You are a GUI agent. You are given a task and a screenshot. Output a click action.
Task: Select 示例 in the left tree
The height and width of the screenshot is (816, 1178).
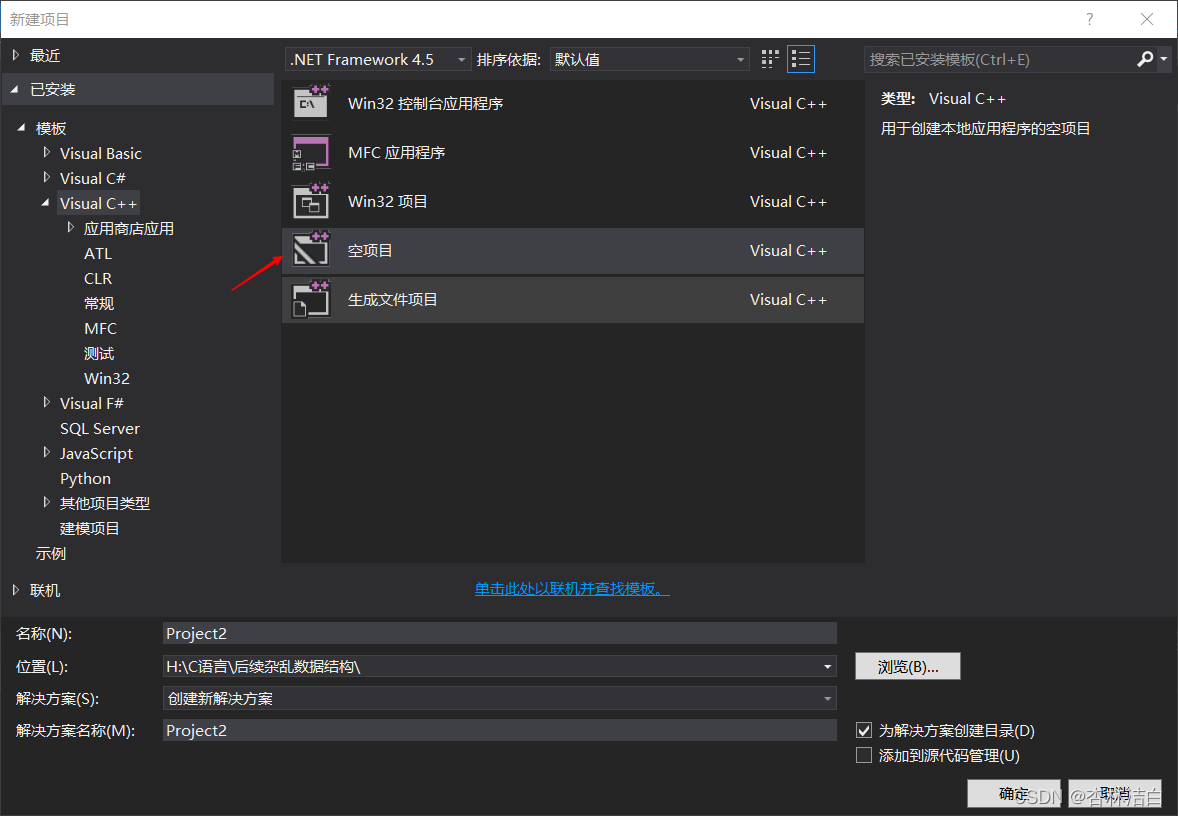click(50, 554)
